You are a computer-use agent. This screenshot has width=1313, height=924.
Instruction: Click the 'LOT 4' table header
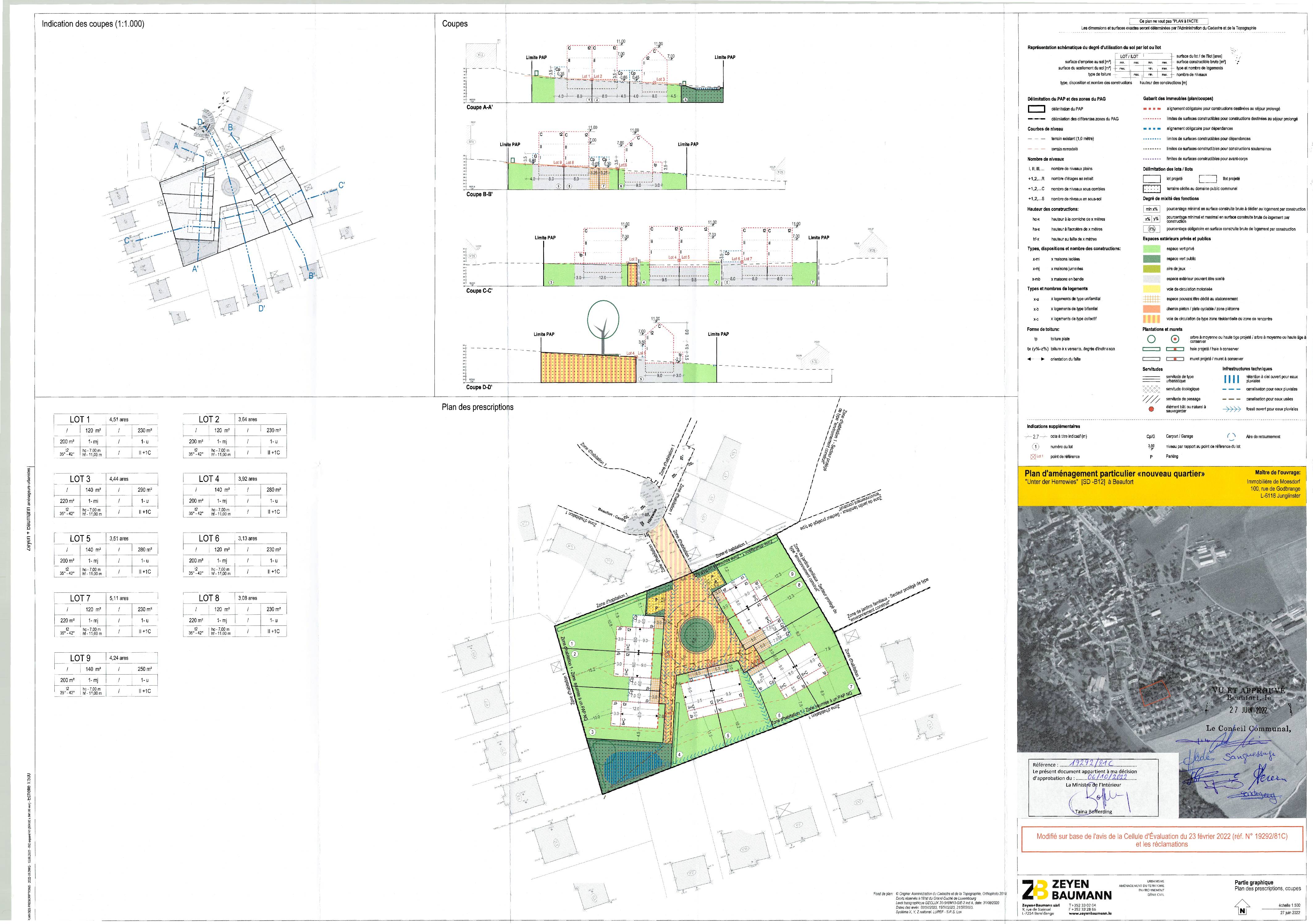pos(209,479)
